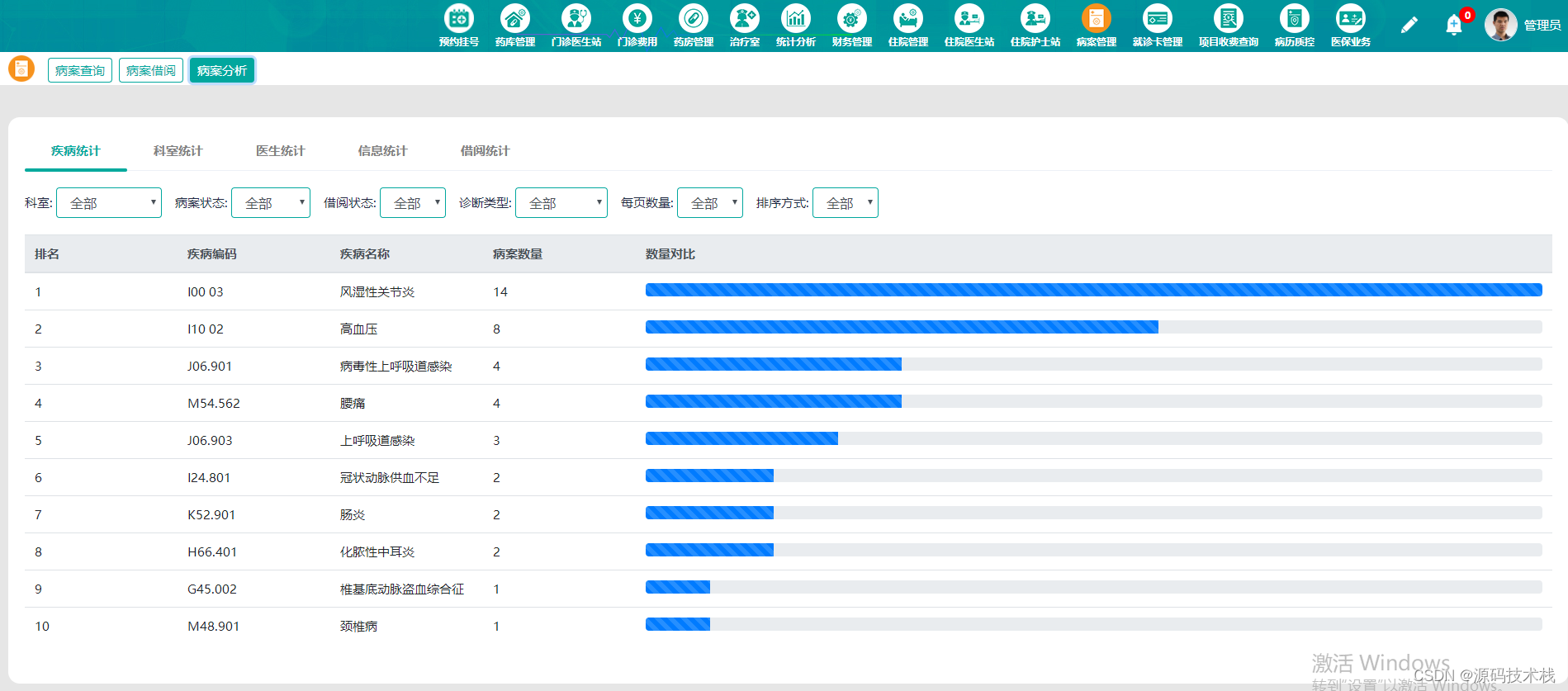Click the orange 病案 module icon beside 病案查询
This screenshot has width=1568, height=691.
(21, 69)
